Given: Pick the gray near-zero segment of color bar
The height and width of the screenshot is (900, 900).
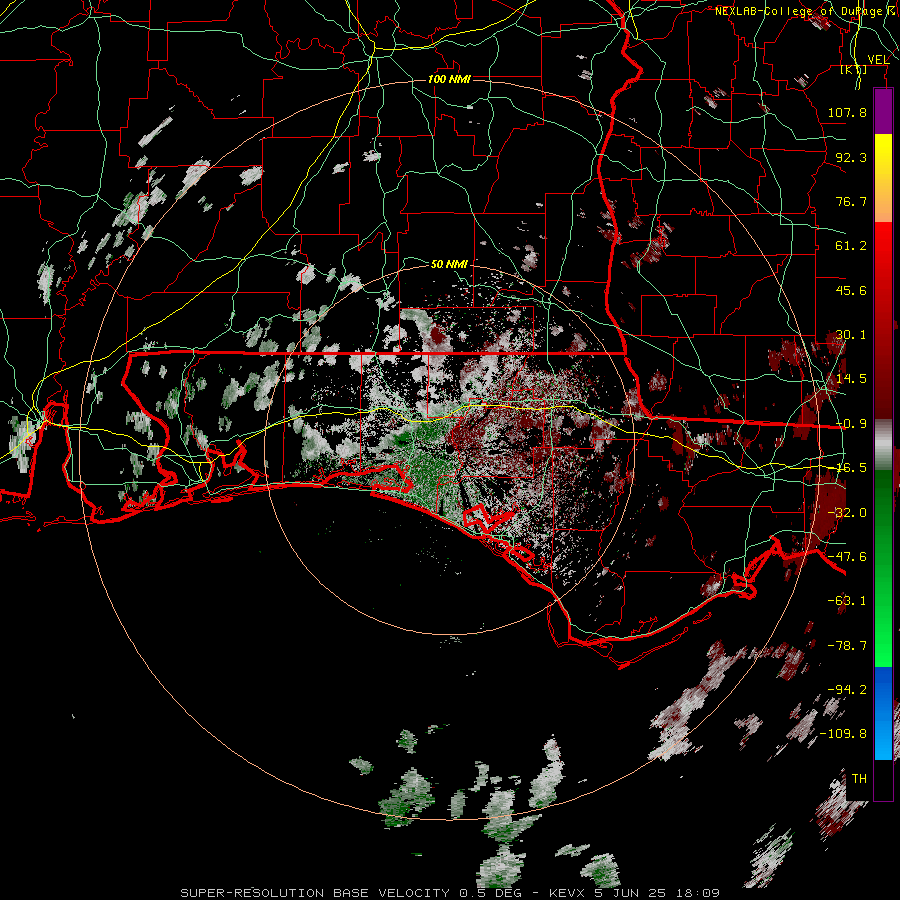Looking at the screenshot, I should point(883,445).
